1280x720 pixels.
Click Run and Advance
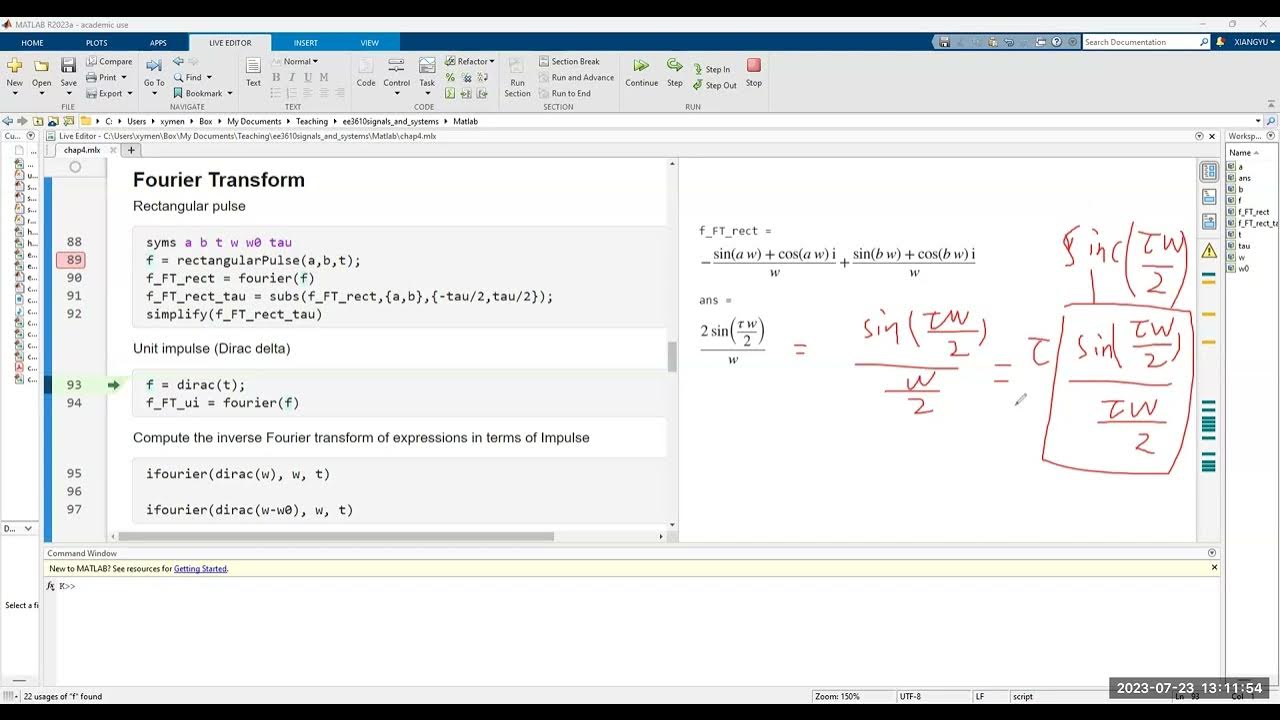tap(576, 77)
